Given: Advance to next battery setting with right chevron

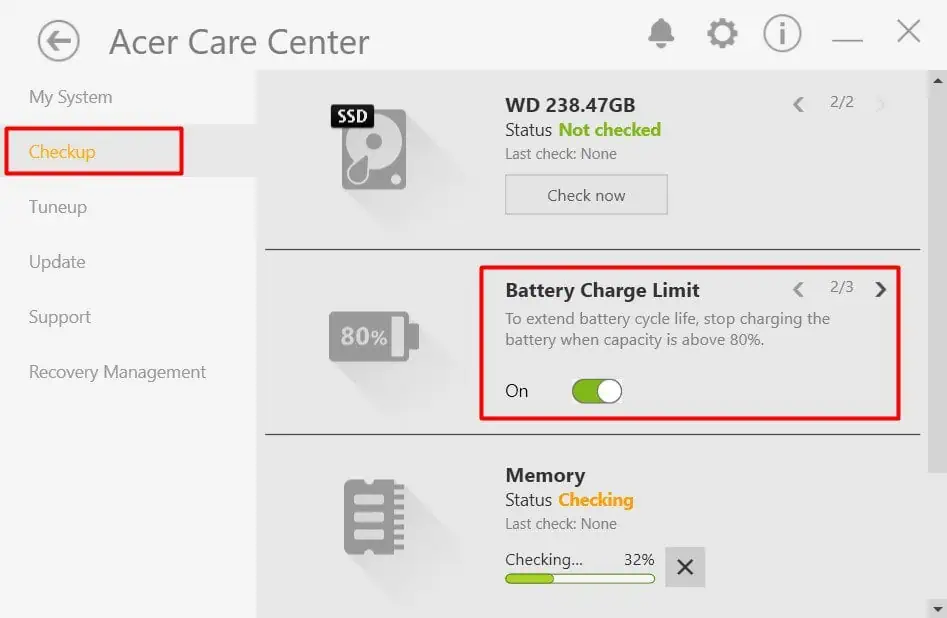Looking at the screenshot, I should coord(881,289).
